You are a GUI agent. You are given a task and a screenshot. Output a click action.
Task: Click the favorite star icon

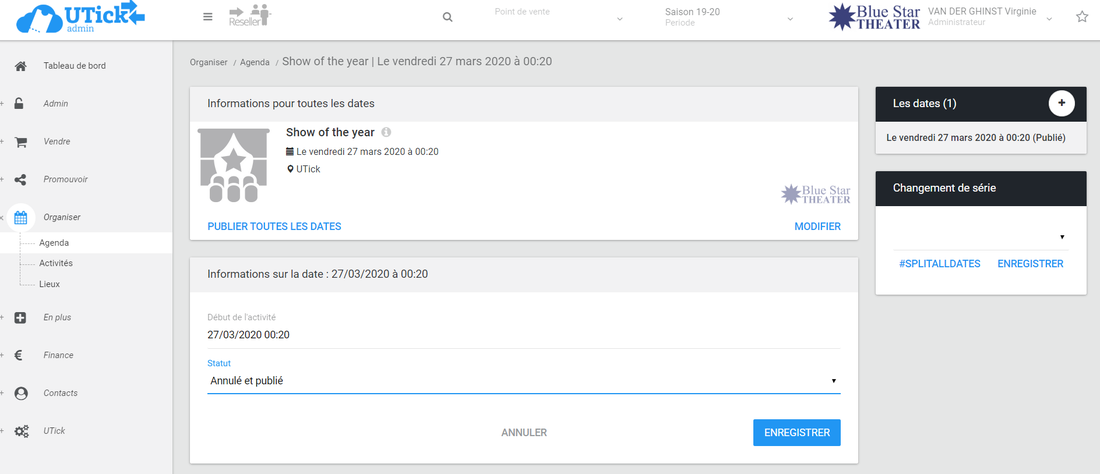(x=1081, y=17)
